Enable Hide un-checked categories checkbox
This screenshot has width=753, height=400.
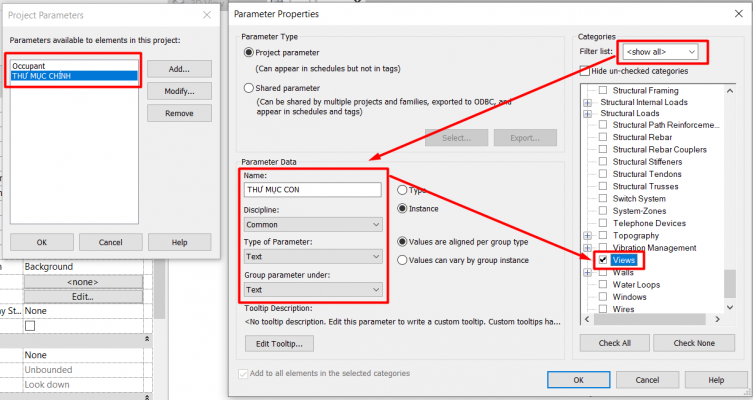(x=585, y=71)
